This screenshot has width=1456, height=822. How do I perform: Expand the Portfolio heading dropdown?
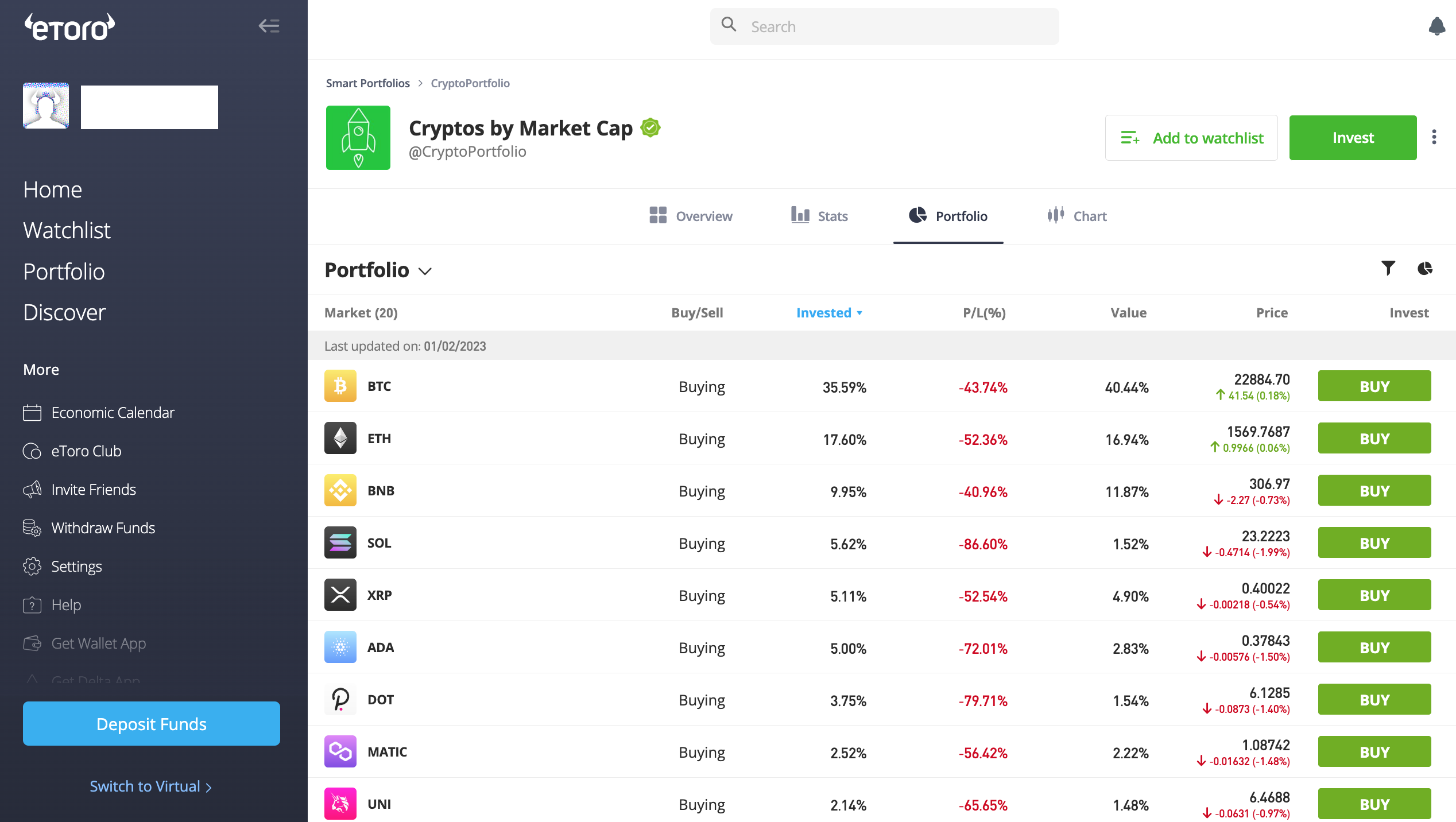coord(425,272)
